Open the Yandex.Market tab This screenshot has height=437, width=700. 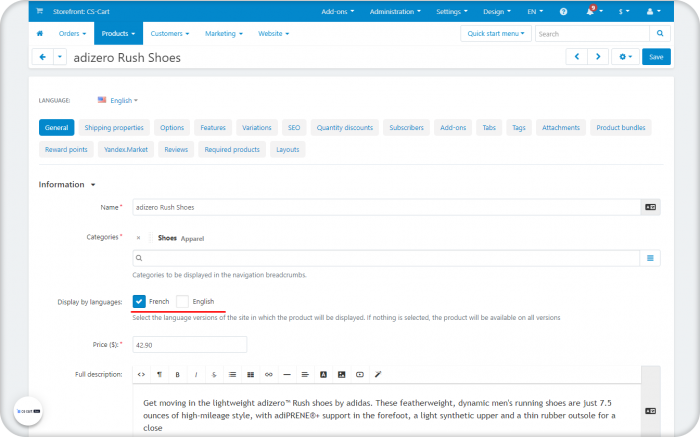126,150
